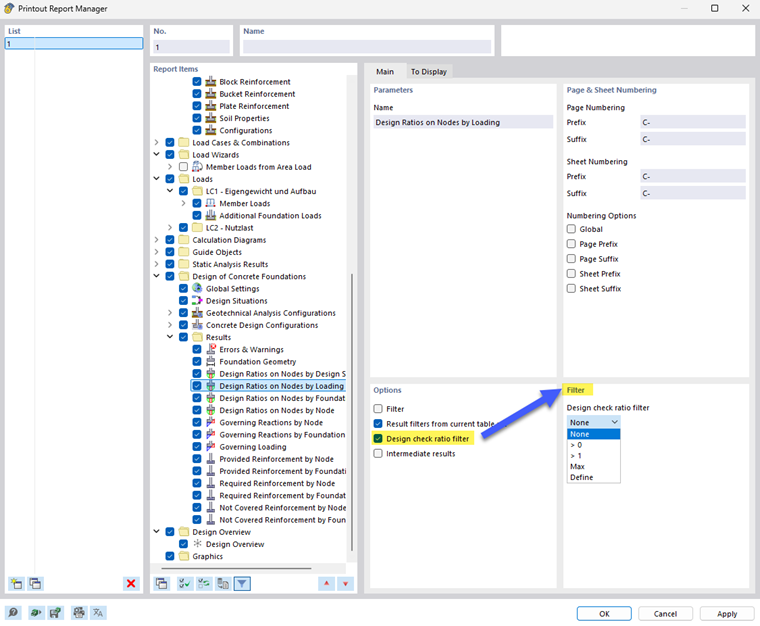Click the language translation icon
The image size is (760, 626).
(x=98, y=612)
